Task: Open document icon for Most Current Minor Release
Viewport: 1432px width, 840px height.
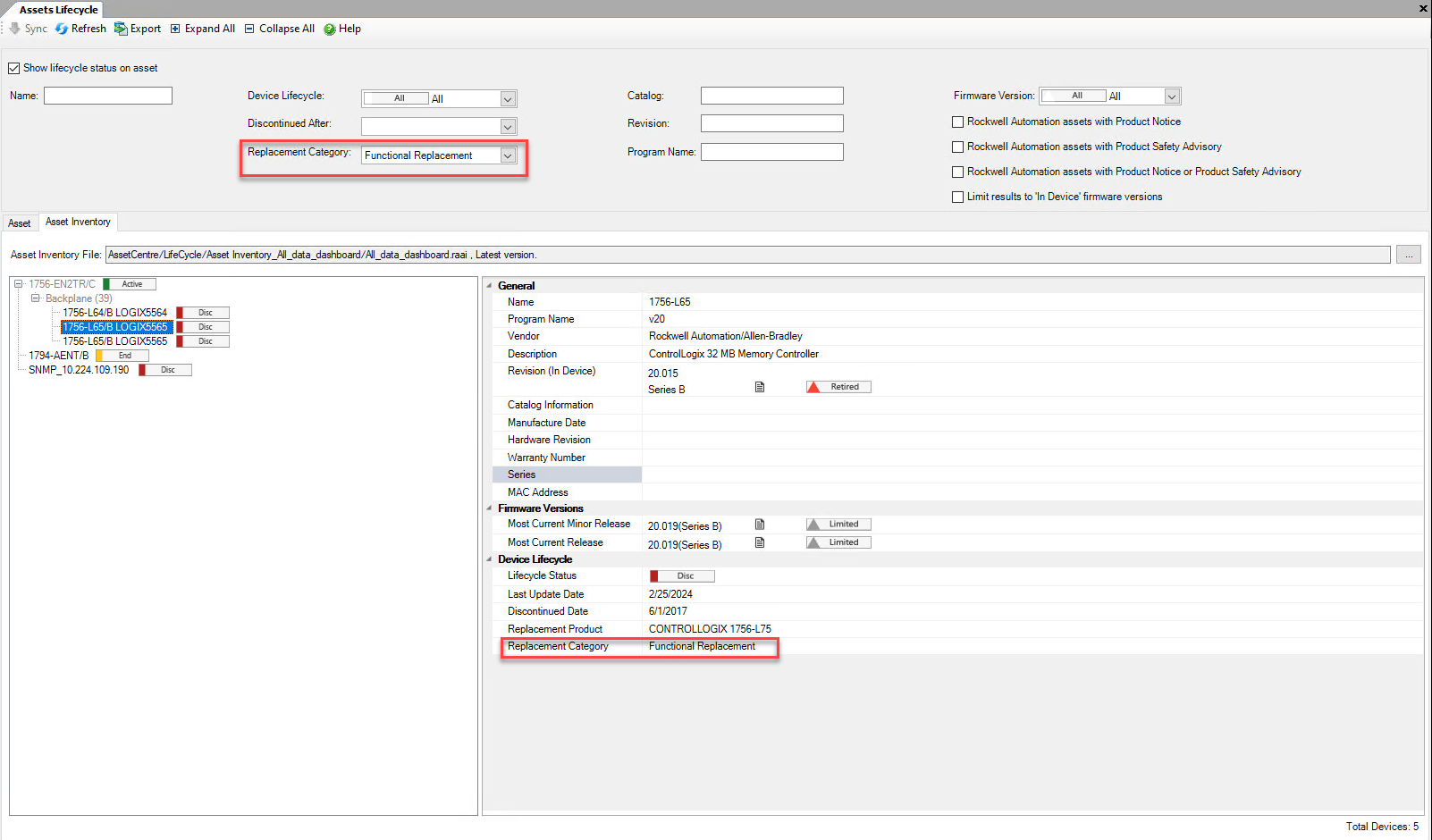Action: (x=760, y=525)
